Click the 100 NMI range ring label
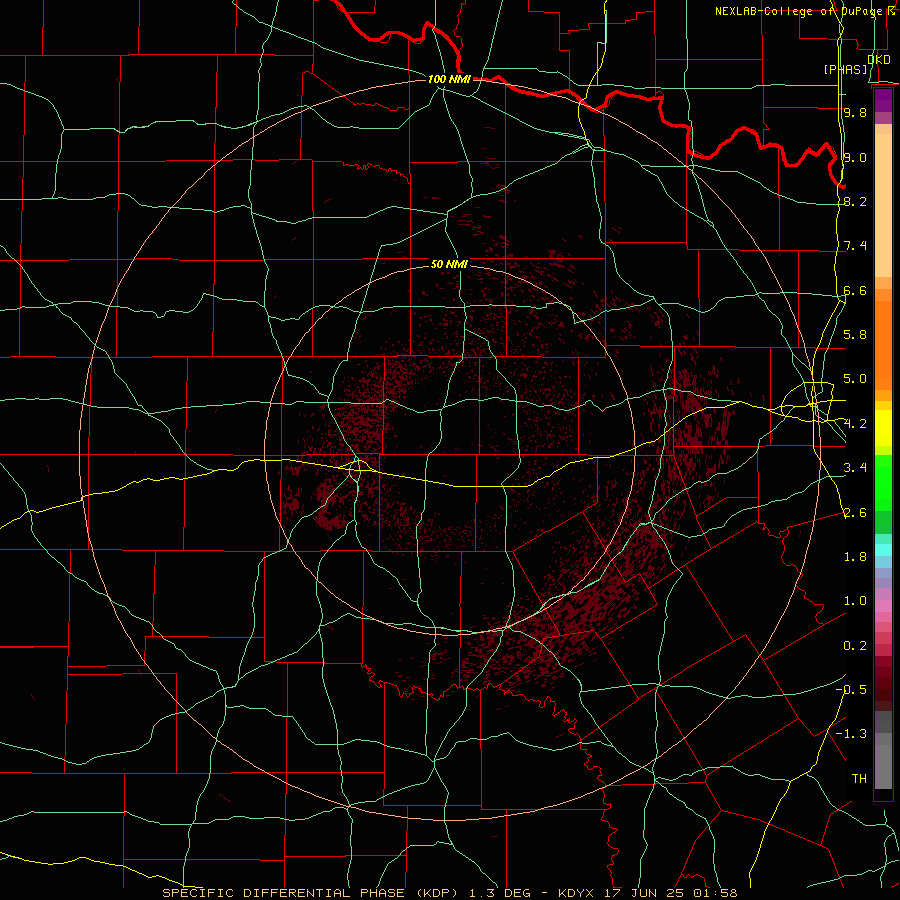Image resolution: width=900 pixels, height=900 pixels. pyautogui.click(x=449, y=79)
